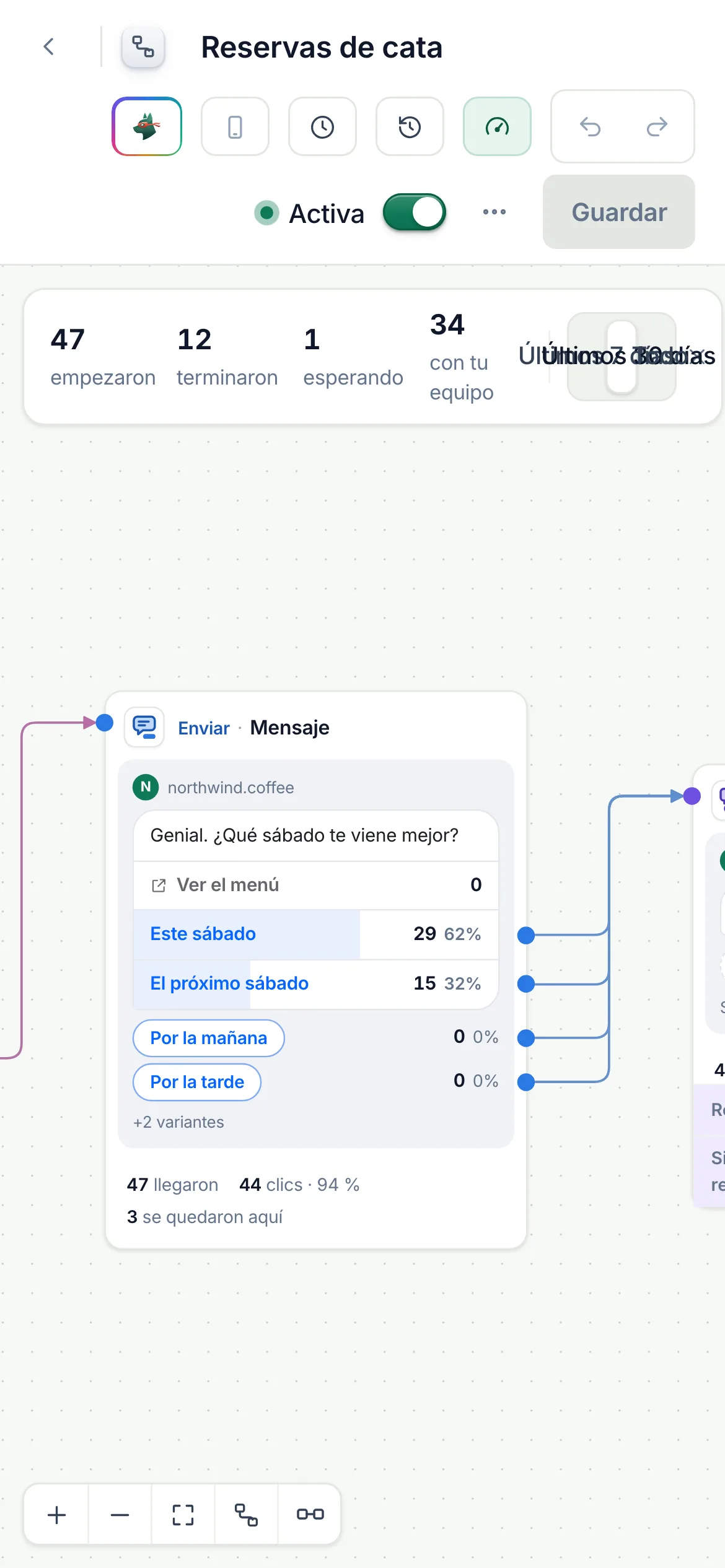The height and width of the screenshot is (1568, 725).
Task: Auto-arrange the flow nodes
Action: (246, 1515)
